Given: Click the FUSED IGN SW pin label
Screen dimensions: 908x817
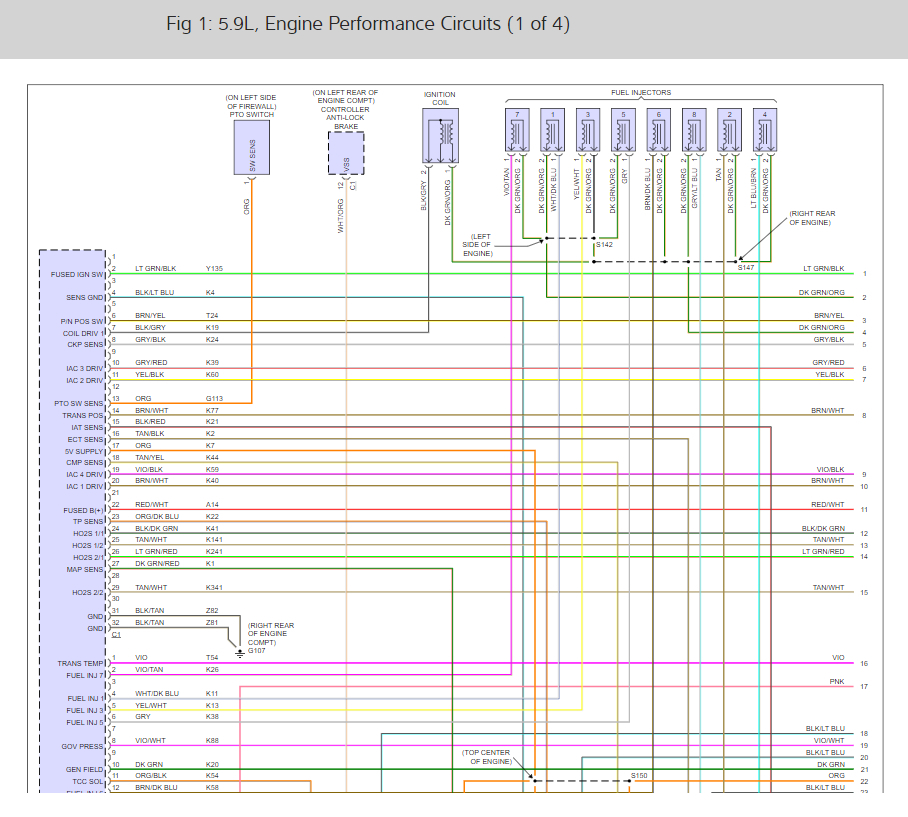Looking at the screenshot, I should point(78,274).
